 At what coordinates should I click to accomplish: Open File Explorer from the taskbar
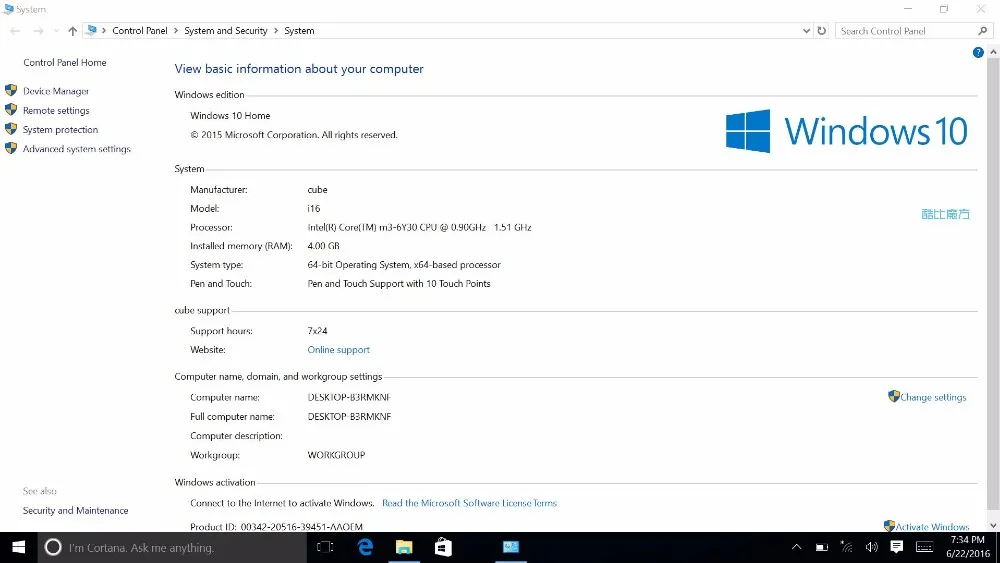[x=404, y=547]
